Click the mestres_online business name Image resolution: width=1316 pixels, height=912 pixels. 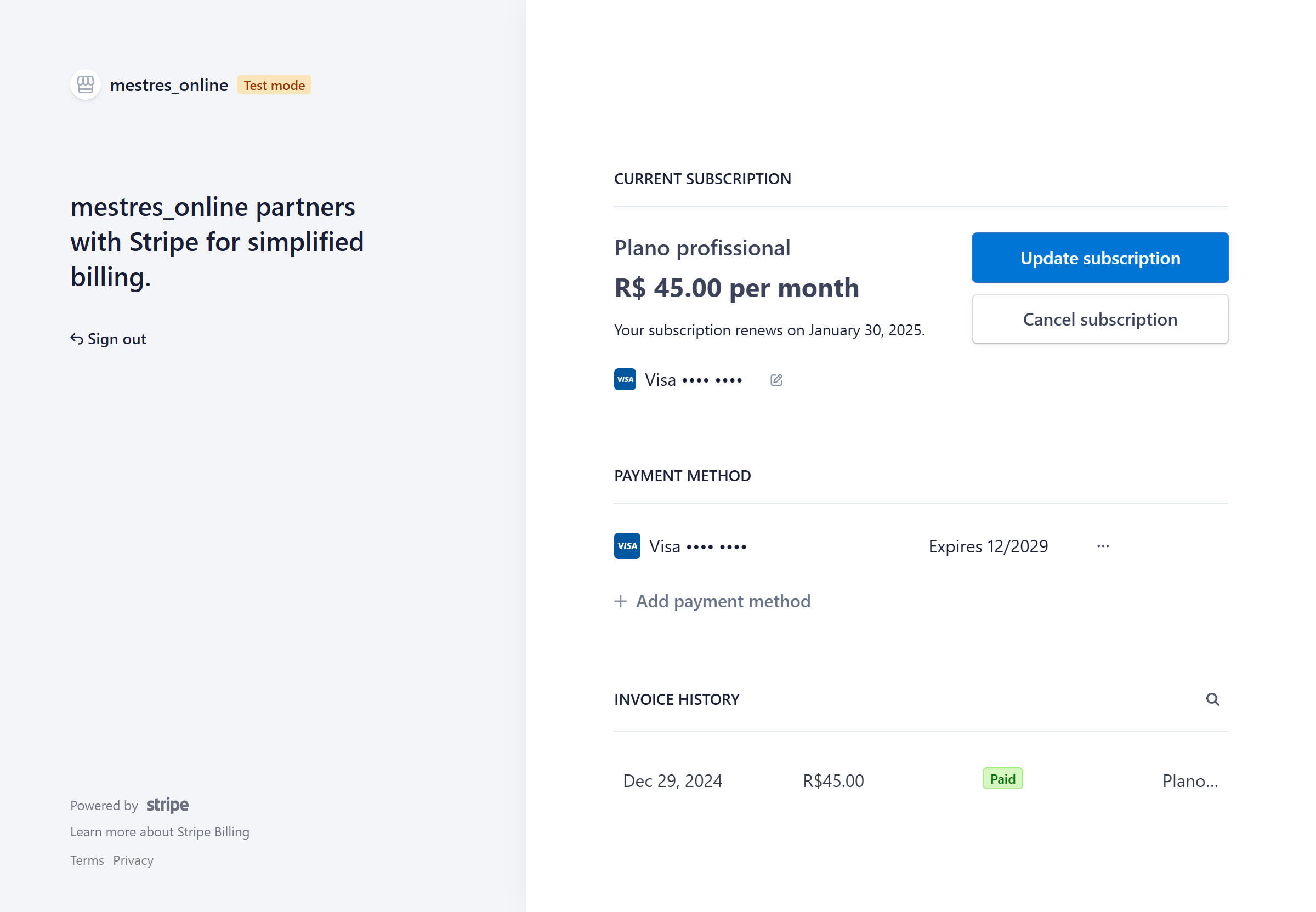pyautogui.click(x=169, y=85)
